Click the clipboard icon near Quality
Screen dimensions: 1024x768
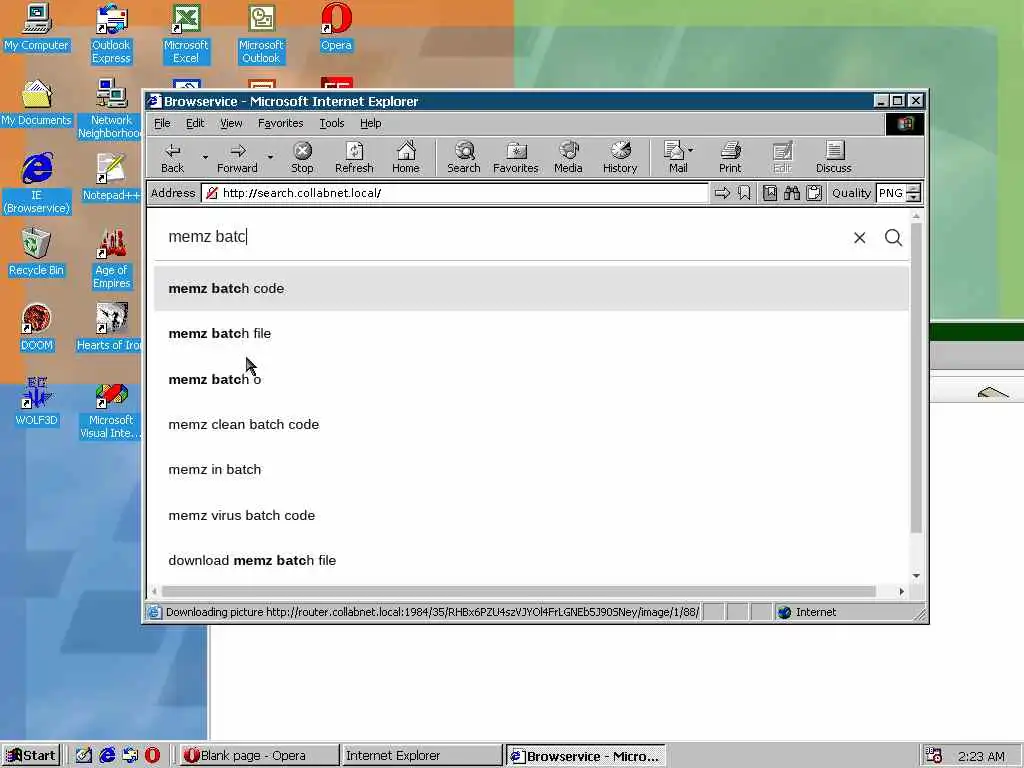click(x=814, y=193)
